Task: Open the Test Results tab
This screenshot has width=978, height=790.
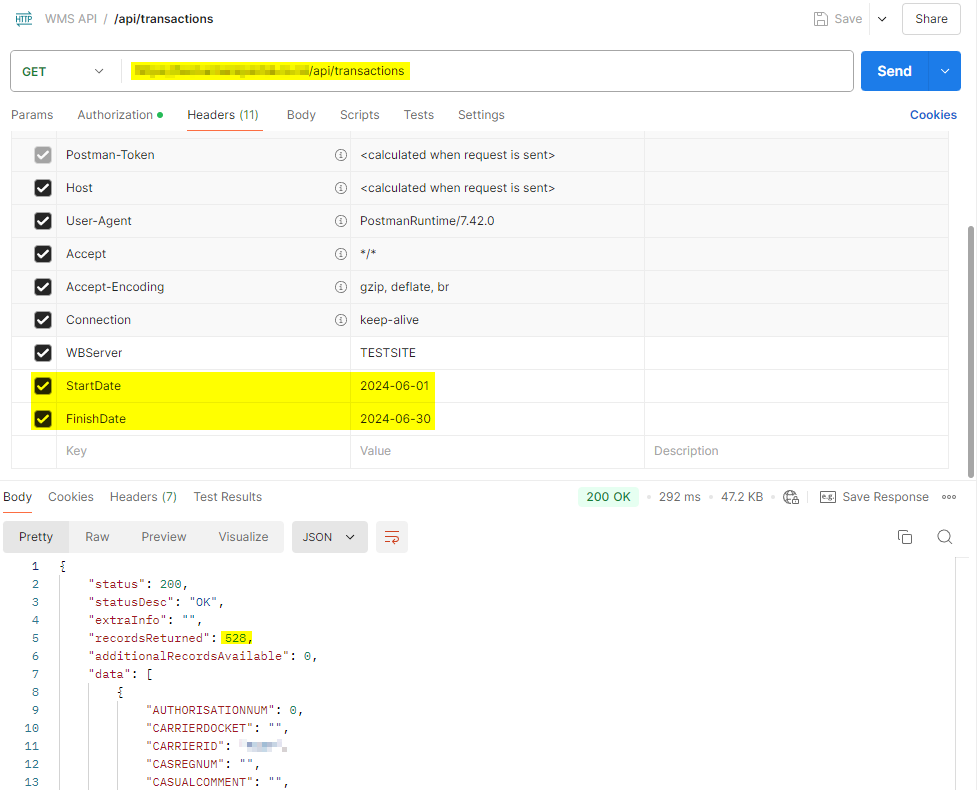Action: coord(228,497)
